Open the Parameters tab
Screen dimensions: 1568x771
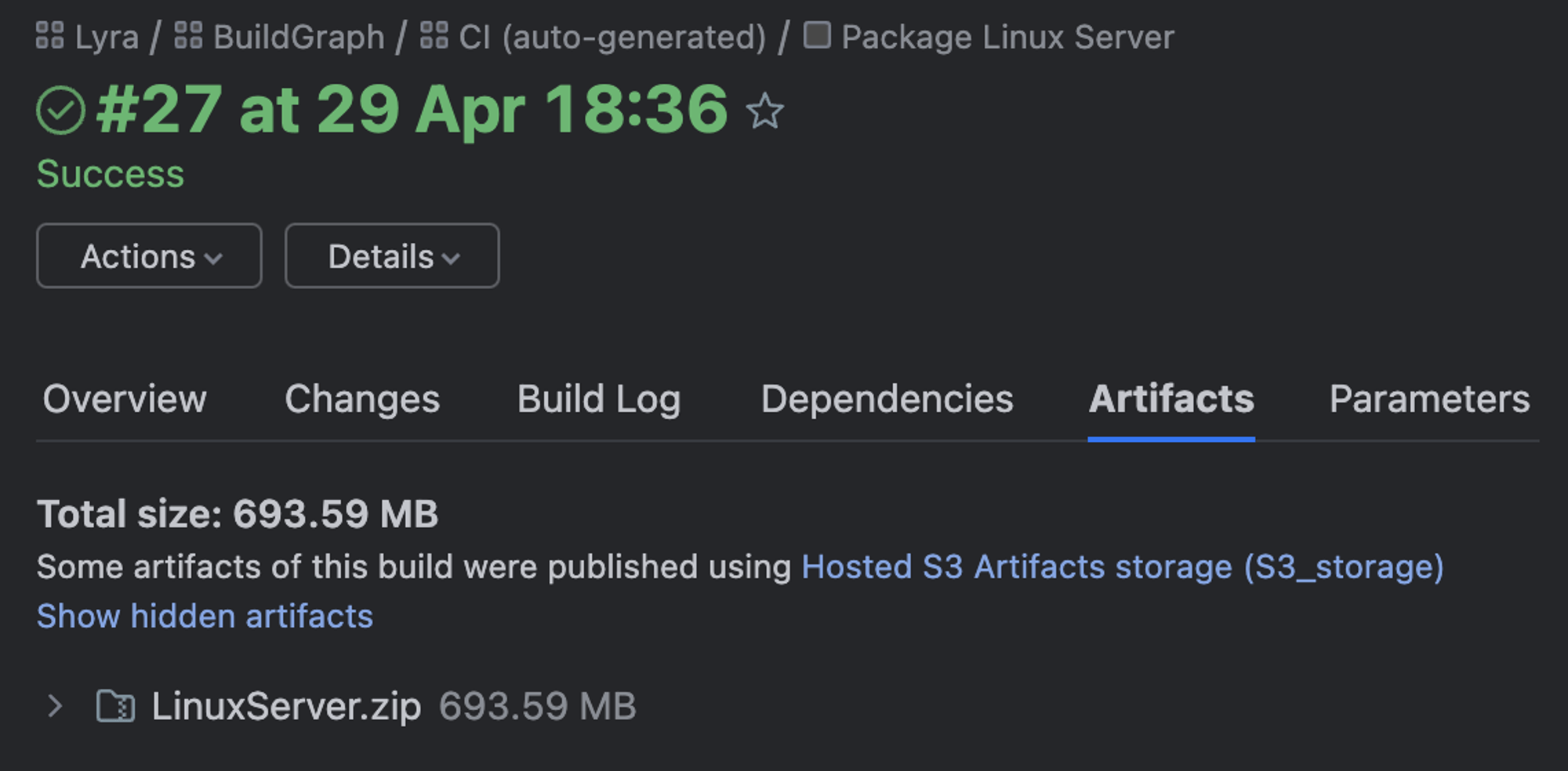point(1429,400)
